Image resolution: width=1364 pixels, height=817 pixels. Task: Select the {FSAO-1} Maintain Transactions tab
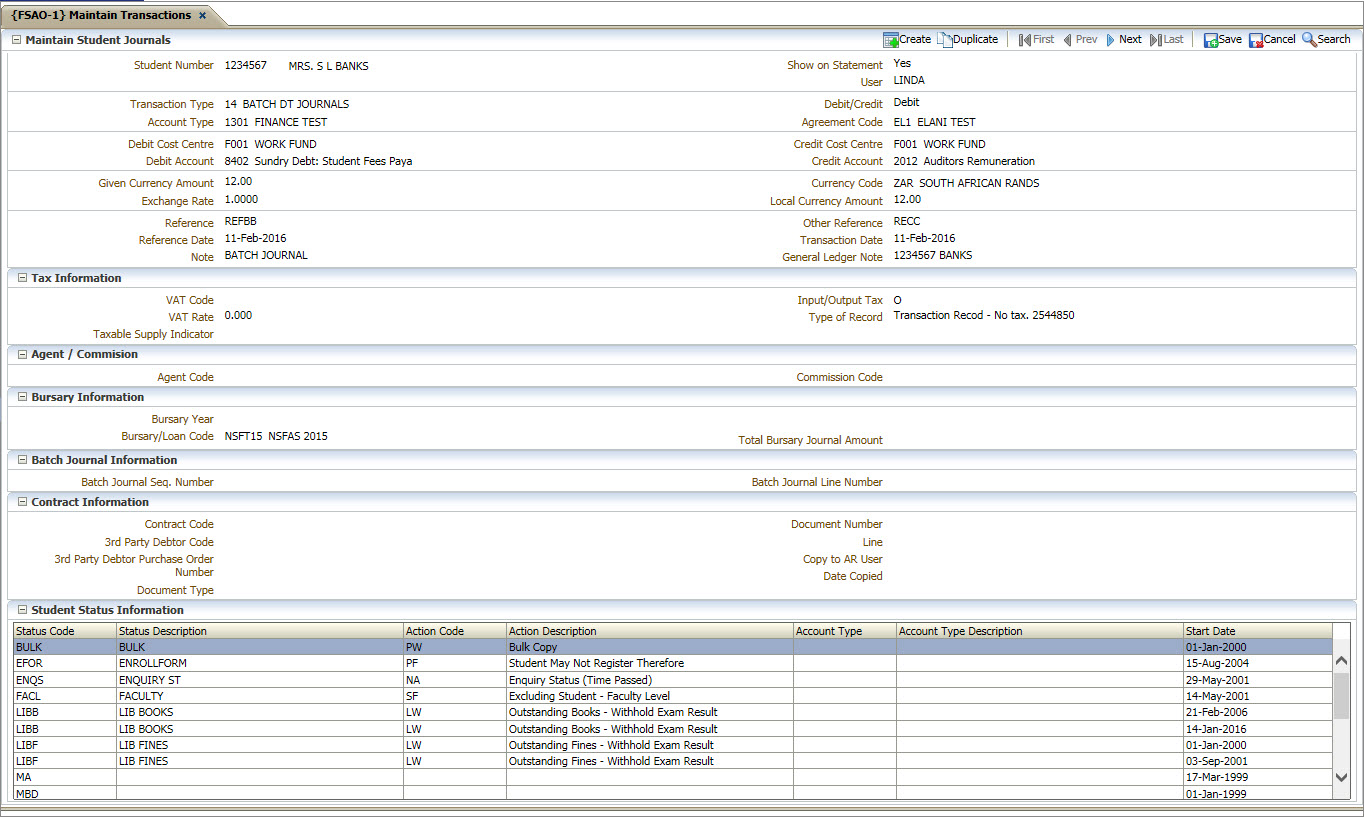100,15
